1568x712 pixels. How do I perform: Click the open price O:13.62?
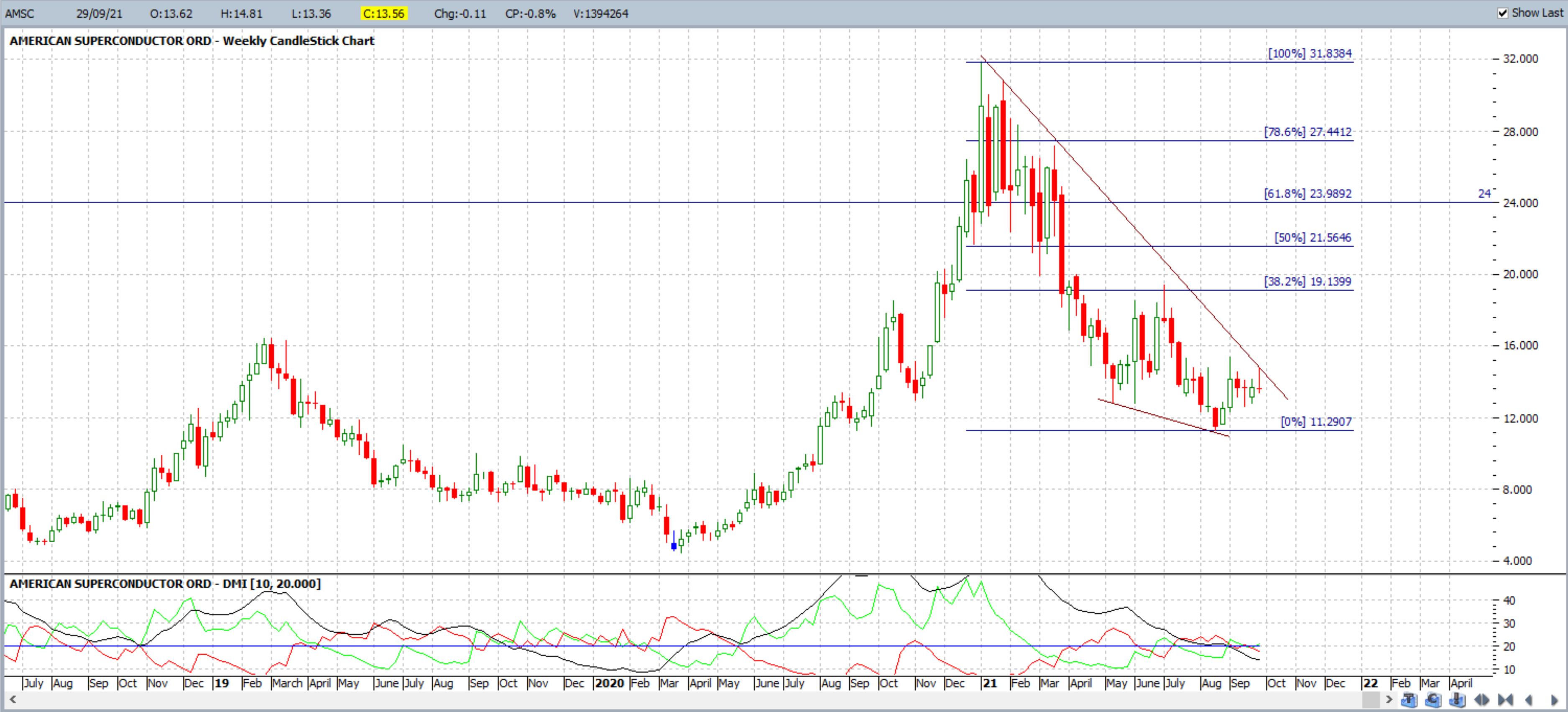pos(171,13)
